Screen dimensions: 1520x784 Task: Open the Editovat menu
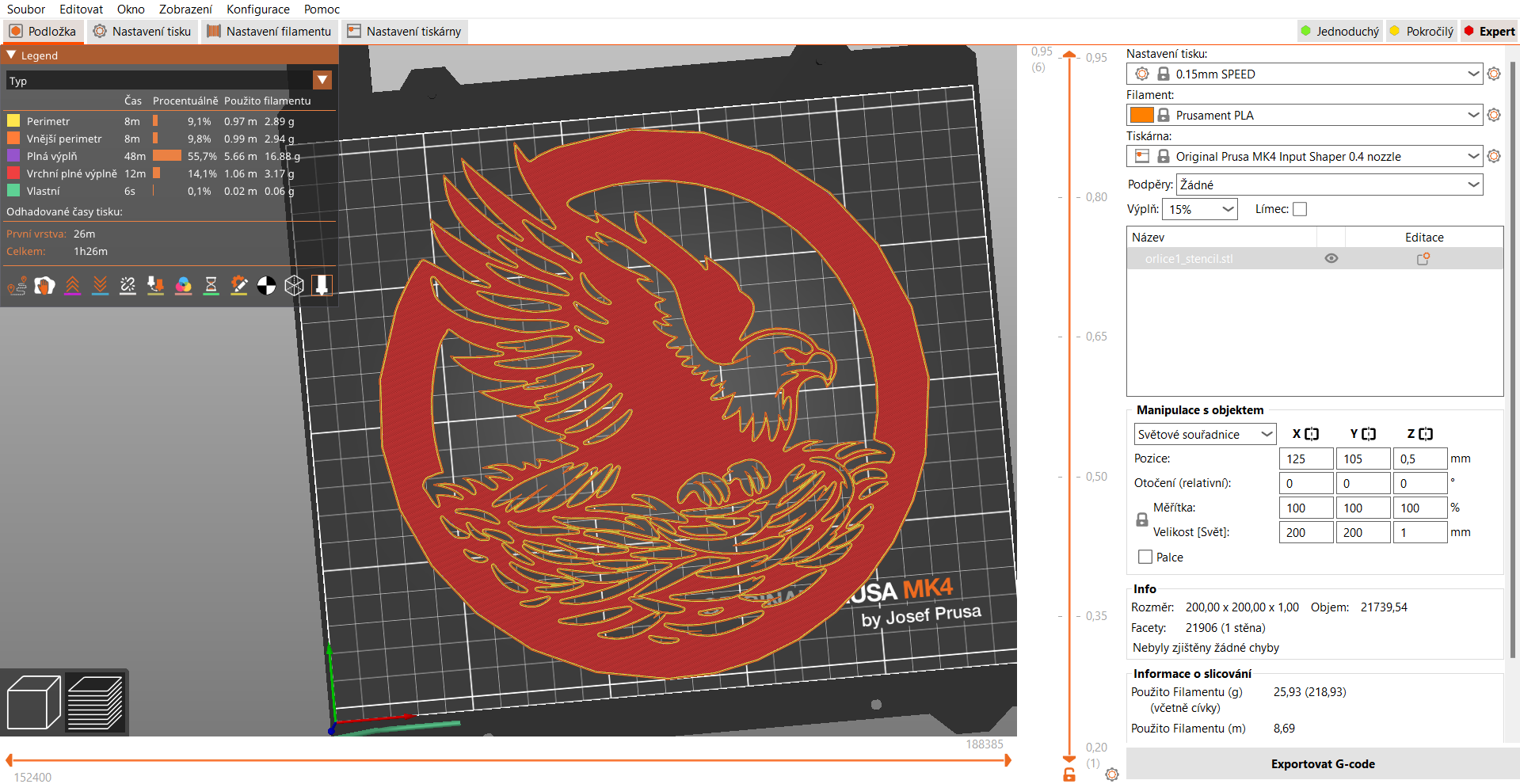pos(82,10)
